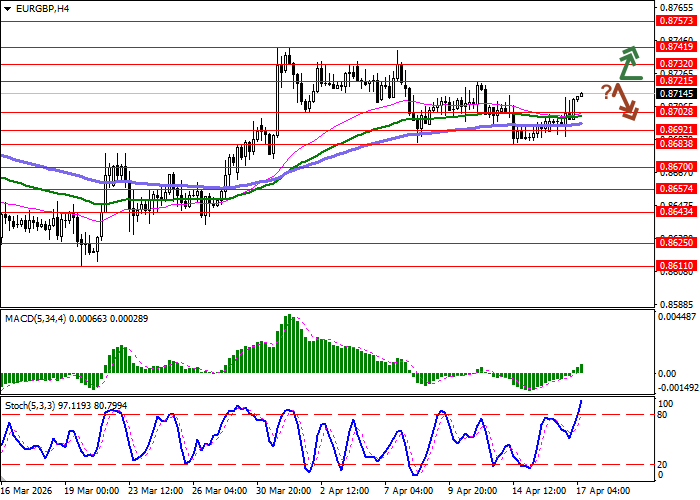Click the 0.86921 support level label

(676, 130)
